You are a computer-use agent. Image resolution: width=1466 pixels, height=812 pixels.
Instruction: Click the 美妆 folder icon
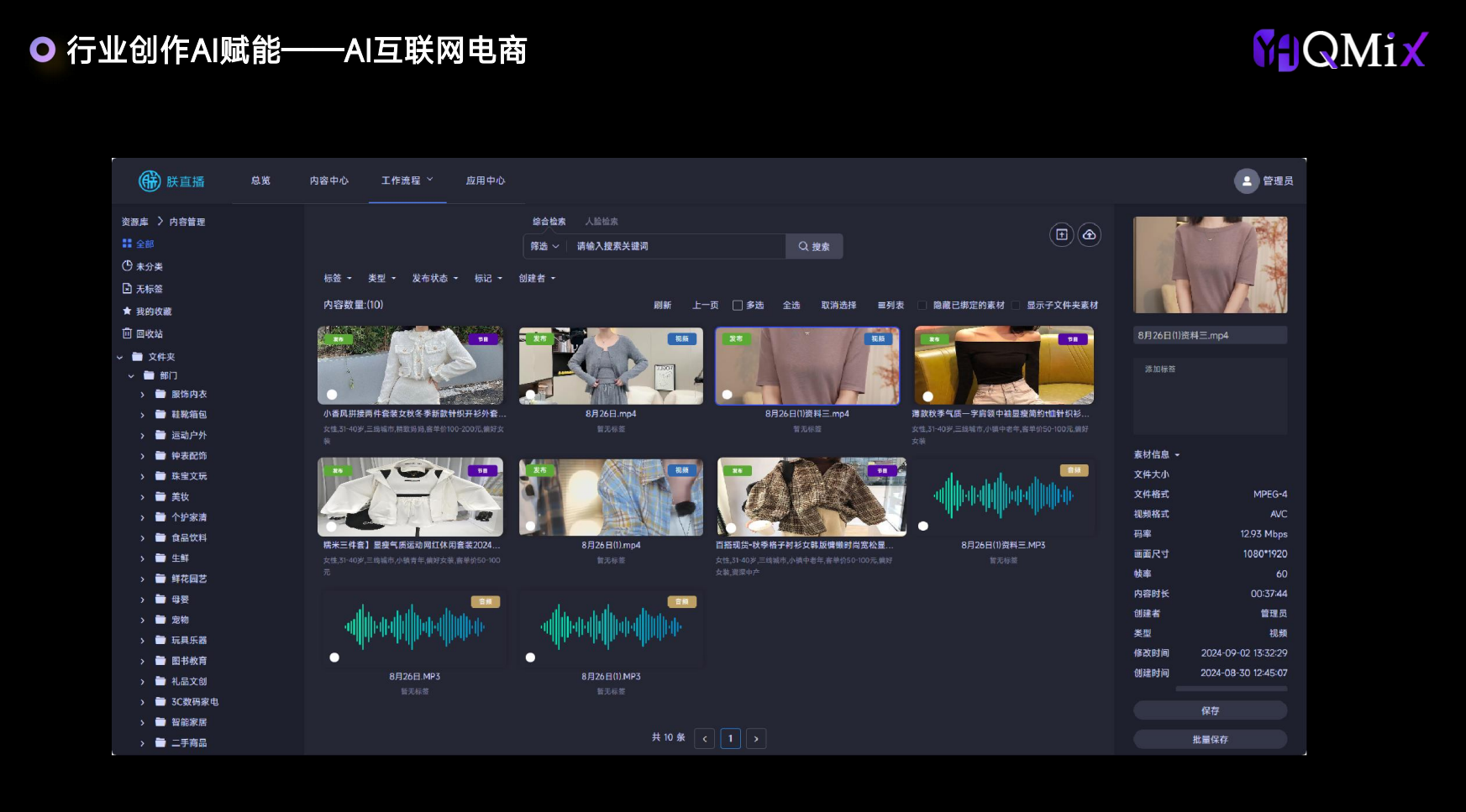pos(160,496)
